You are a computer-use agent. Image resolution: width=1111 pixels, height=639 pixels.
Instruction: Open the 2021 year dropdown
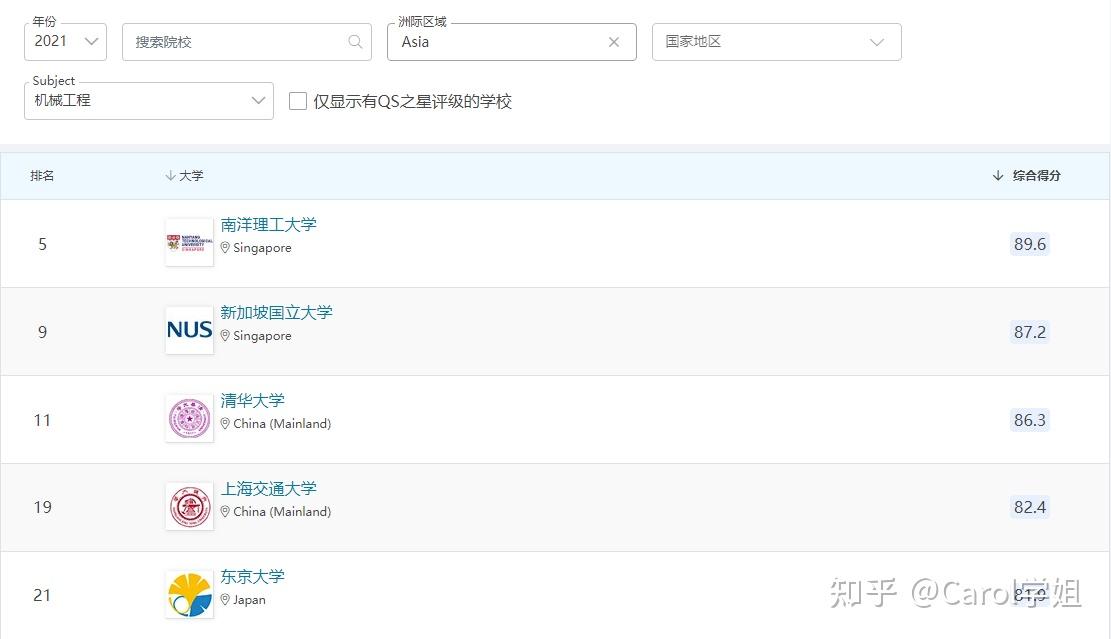pyautogui.click(x=65, y=42)
